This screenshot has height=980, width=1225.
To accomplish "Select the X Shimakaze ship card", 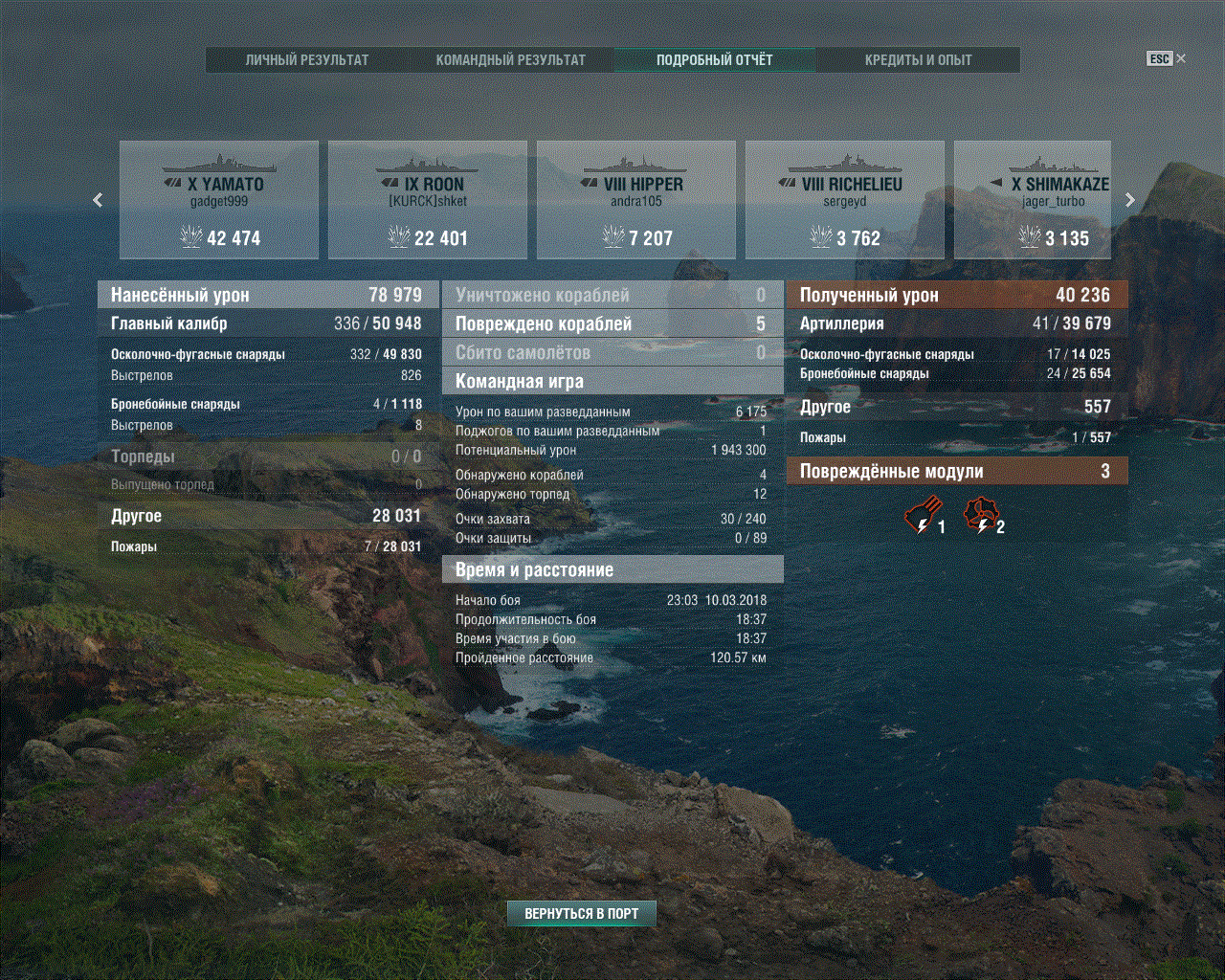I will (1033, 199).
